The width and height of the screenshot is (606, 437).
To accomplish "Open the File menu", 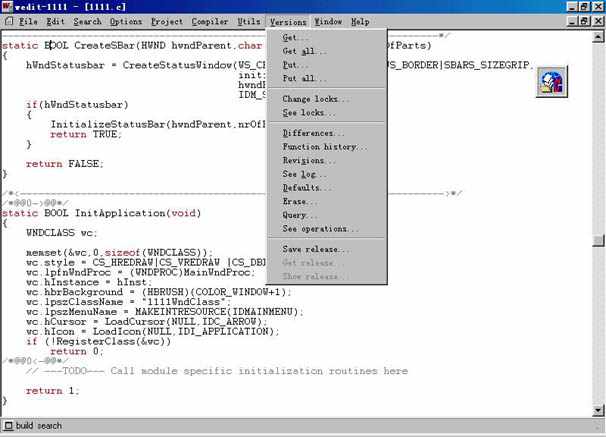I will [x=28, y=21].
